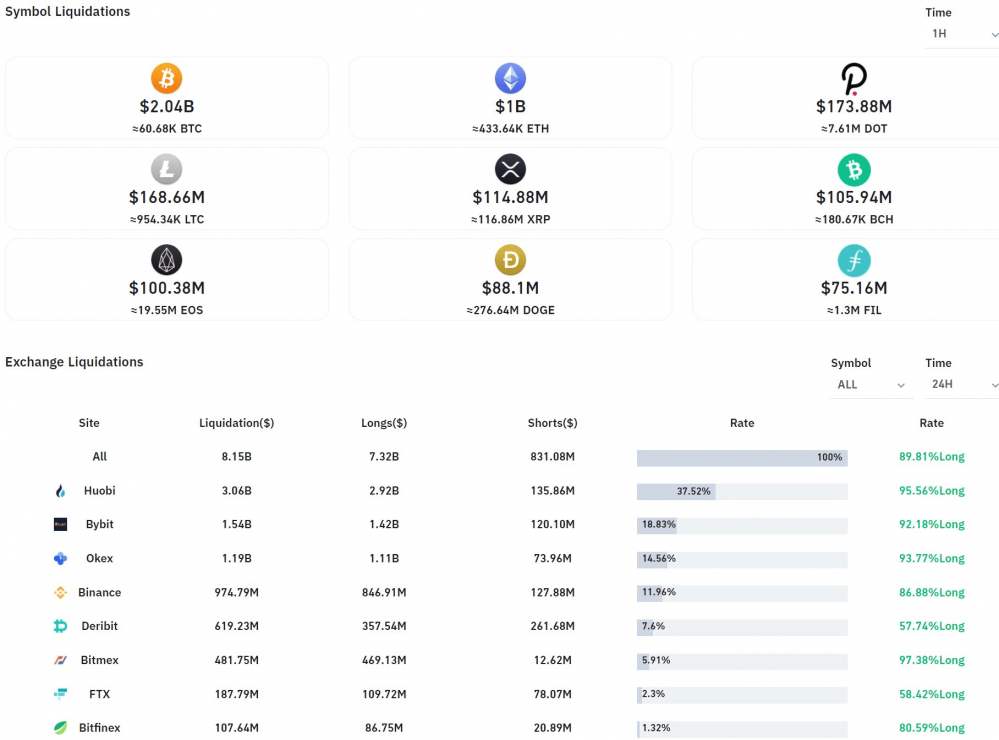Sort by Liquidation($) column header
The width and height of the screenshot is (999, 740).
click(x=237, y=423)
